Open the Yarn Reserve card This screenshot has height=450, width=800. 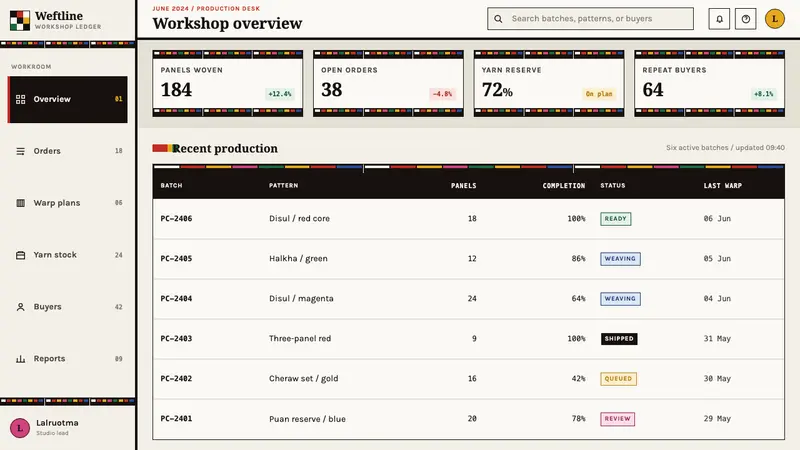[549, 84]
